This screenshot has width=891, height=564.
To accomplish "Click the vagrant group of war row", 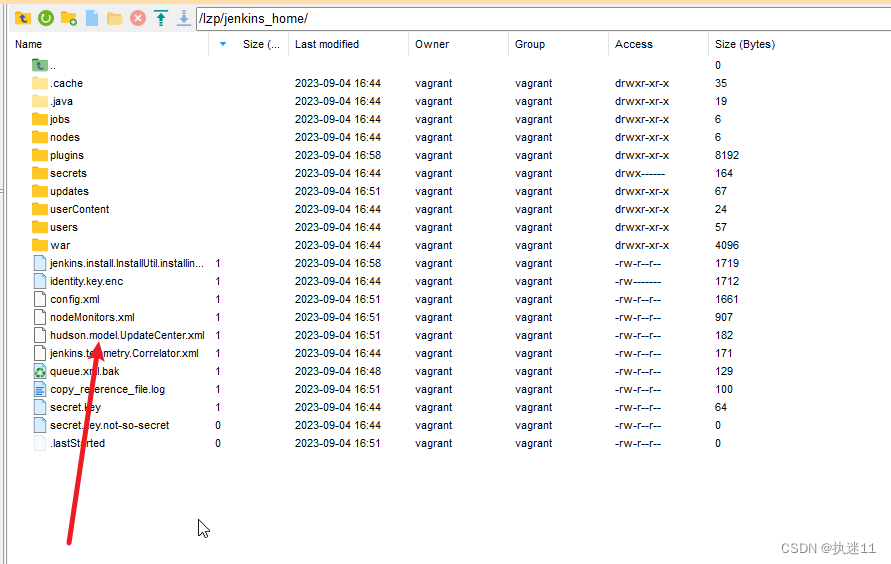I will (x=534, y=245).
